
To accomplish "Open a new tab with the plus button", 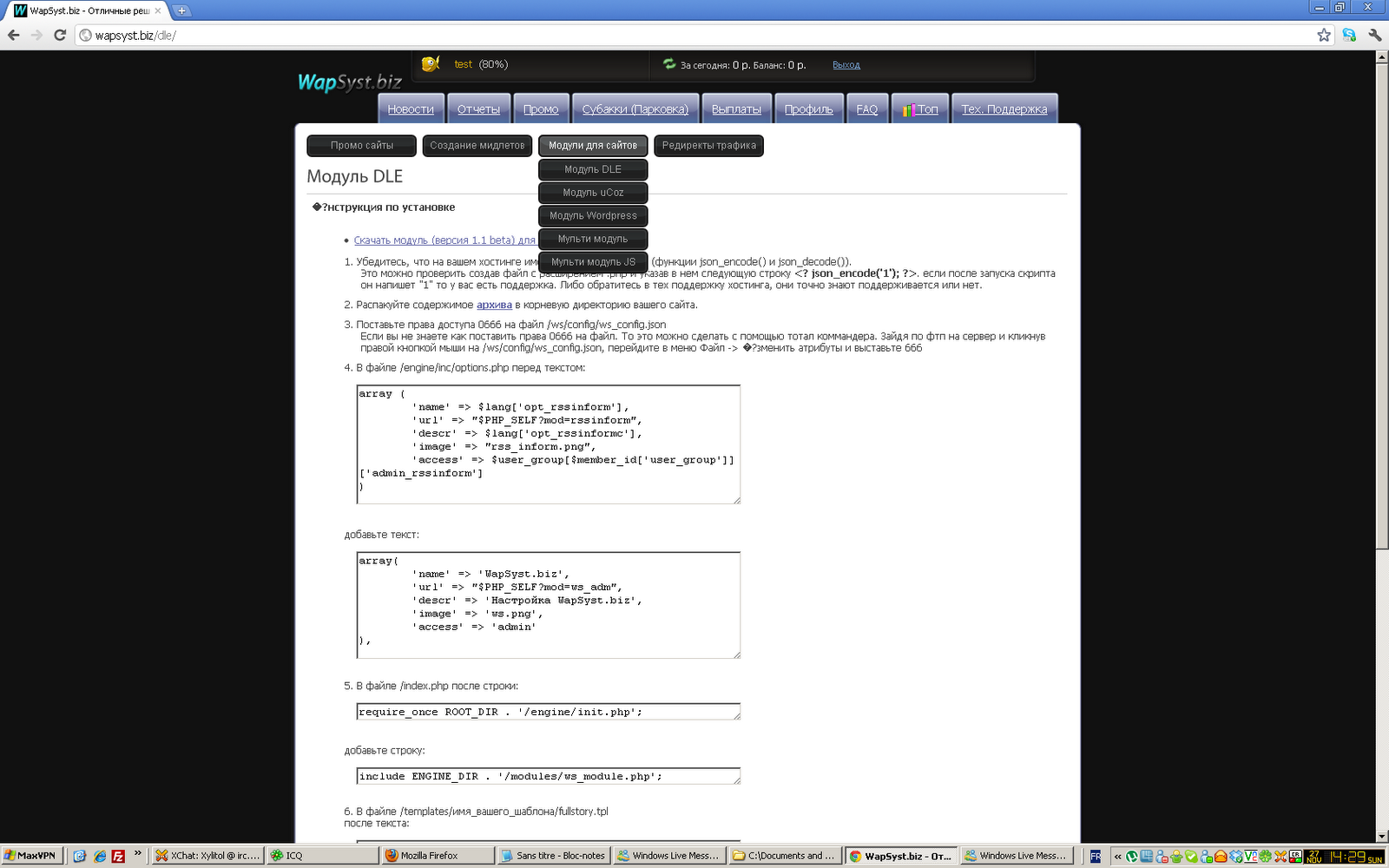I will [x=181, y=10].
